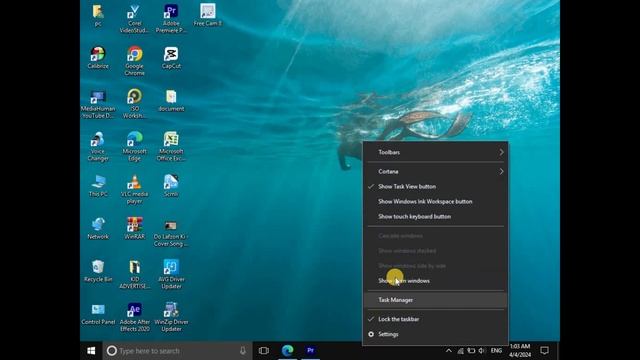The height and width of the screenshot is (360, 640).
Task: Select Microsoft Edge desktop shortcut
Action: pos(134,147)
